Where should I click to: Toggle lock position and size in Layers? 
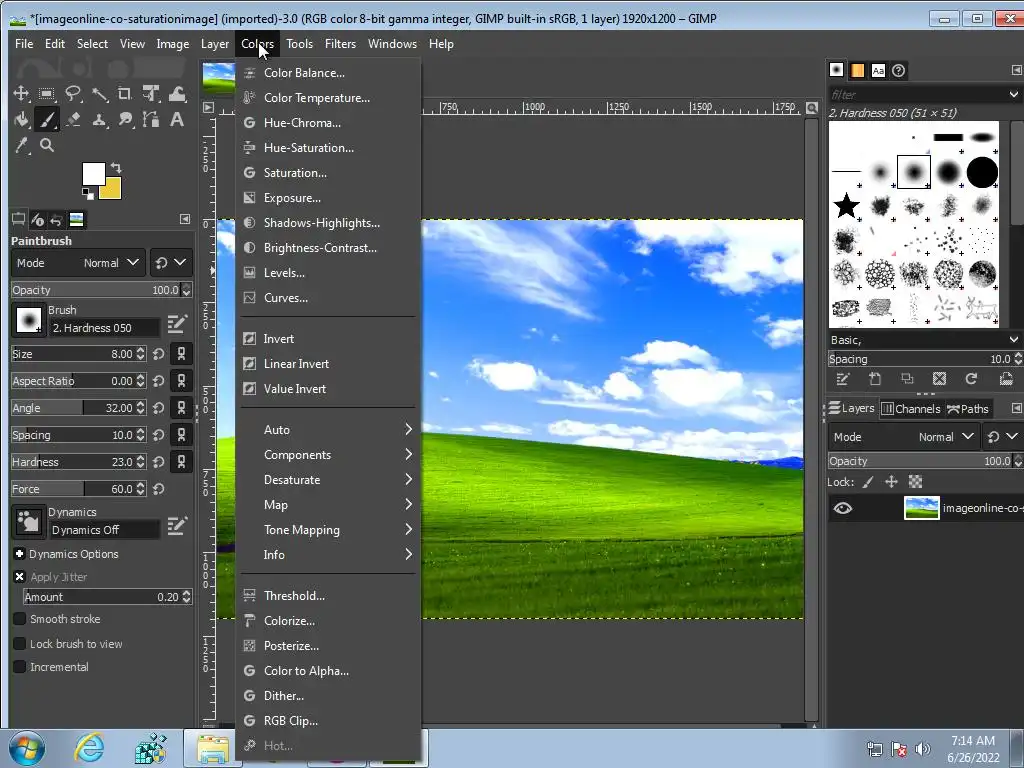[x=891, y=482]
